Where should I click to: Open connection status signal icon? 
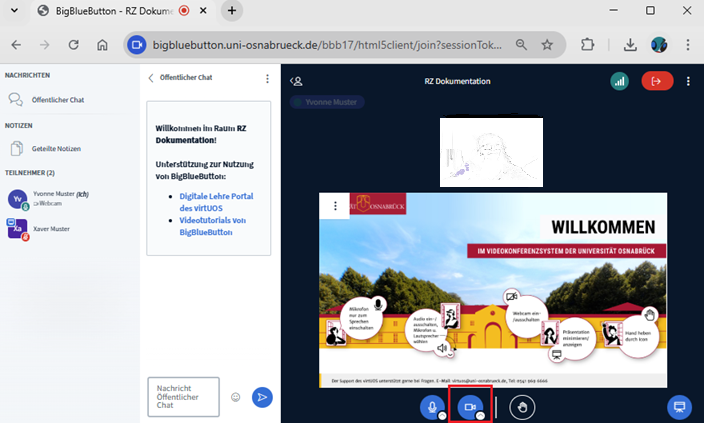(x=620, y=81)
